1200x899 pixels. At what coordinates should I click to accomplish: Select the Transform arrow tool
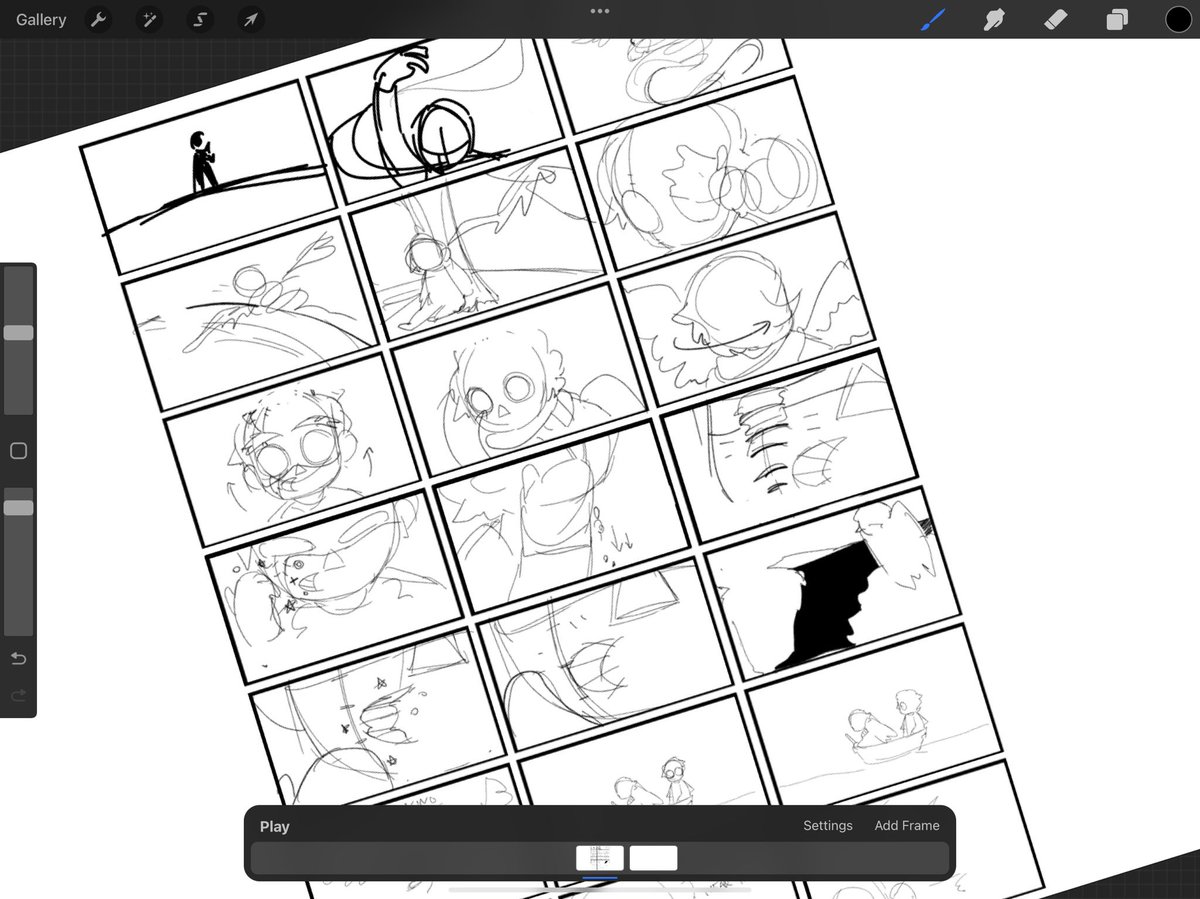(x=250, y=19)
